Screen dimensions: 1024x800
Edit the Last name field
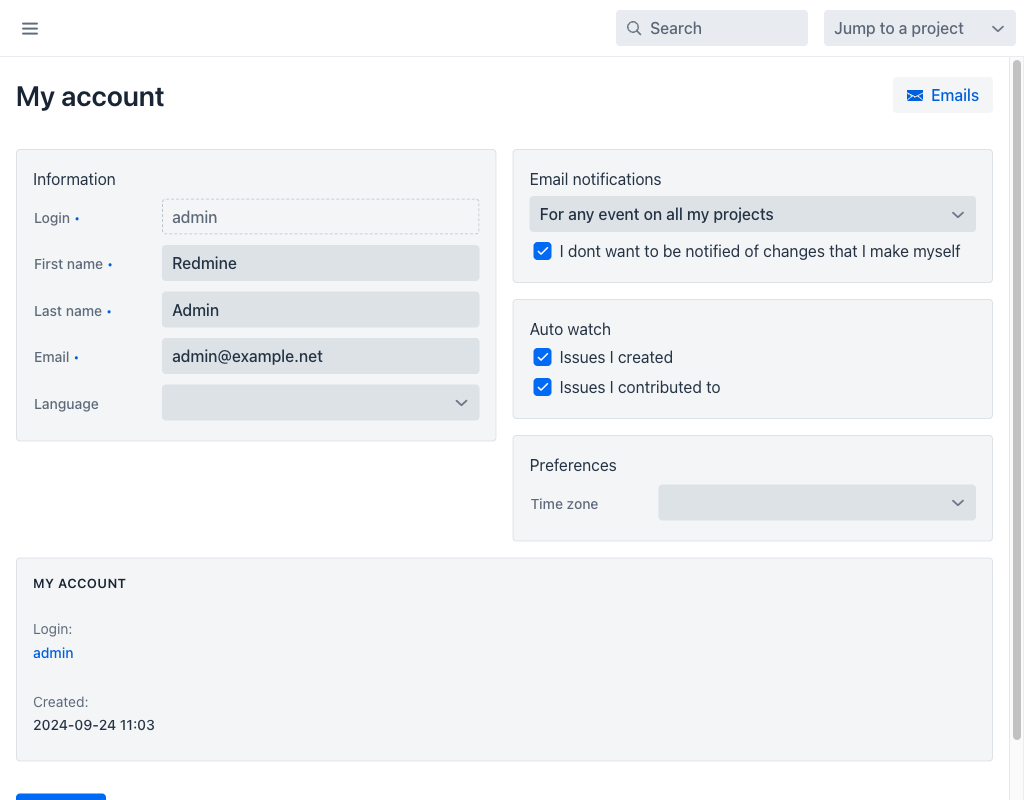pos(320,310)
